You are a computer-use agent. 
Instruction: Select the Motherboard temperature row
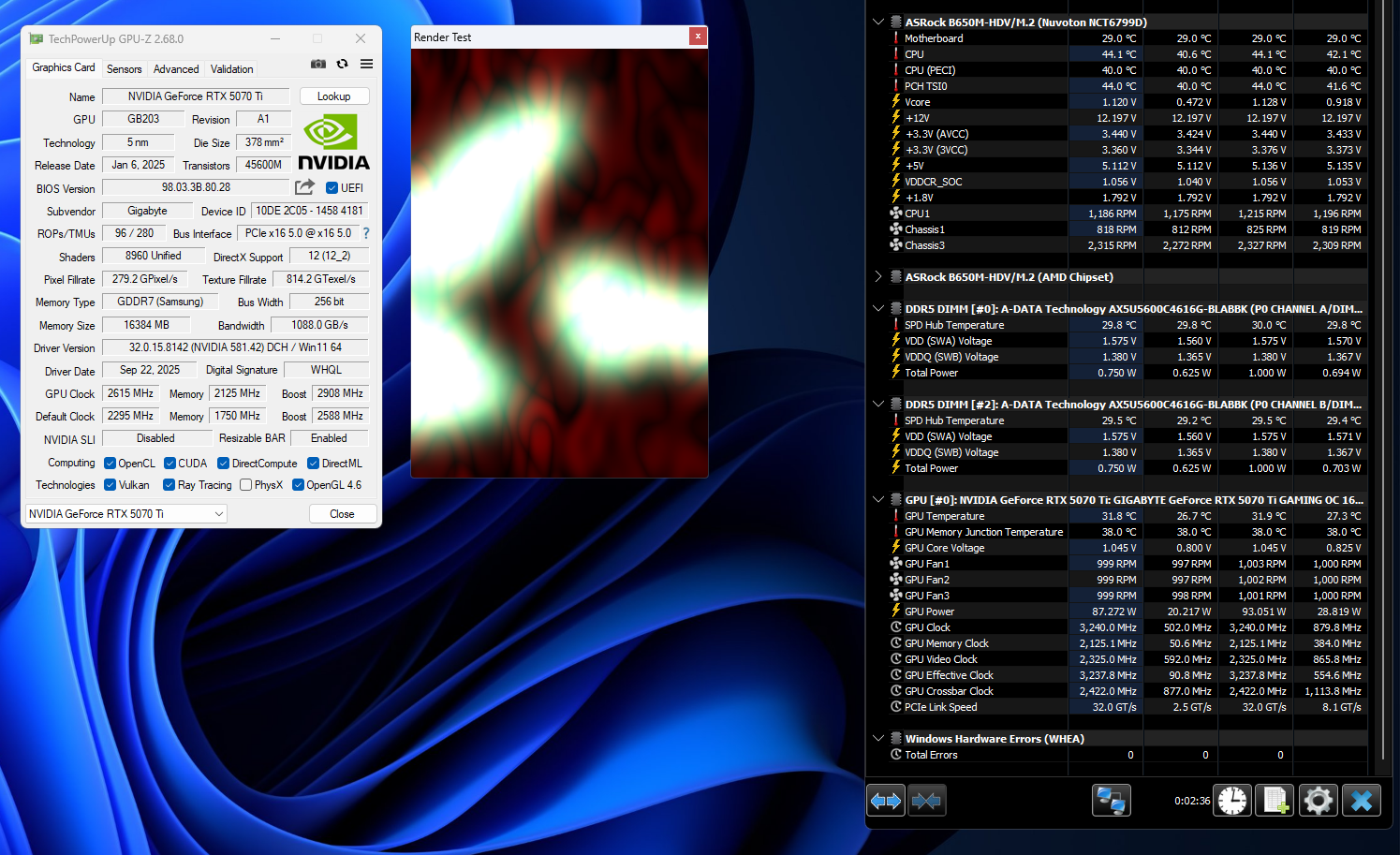point(1127,38)
